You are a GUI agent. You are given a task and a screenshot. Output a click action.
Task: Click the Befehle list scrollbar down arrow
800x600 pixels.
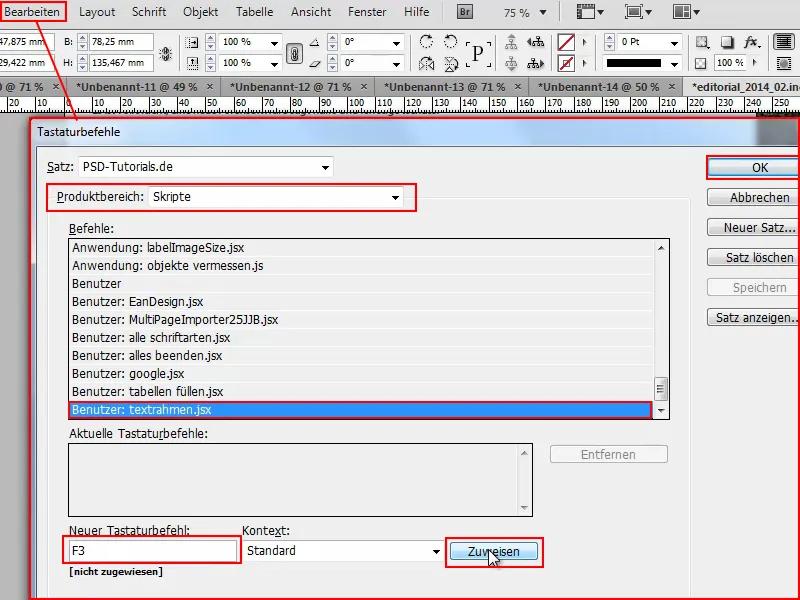661,410
